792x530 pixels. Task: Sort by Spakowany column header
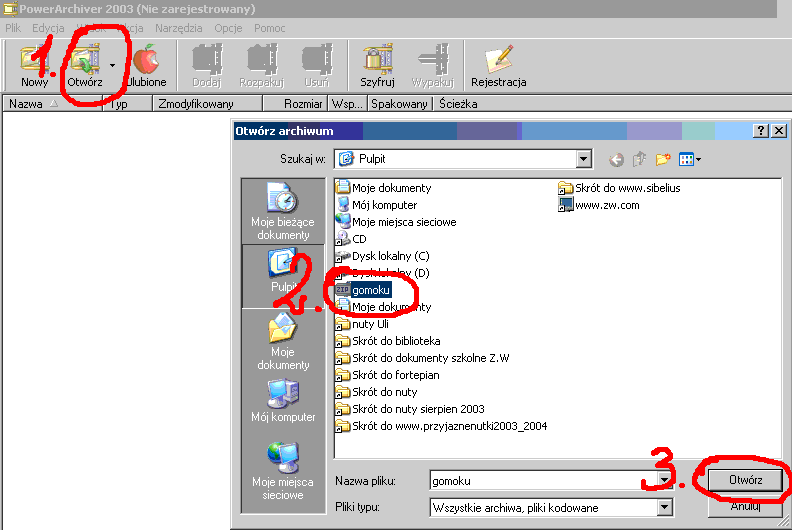pos(400,104)
